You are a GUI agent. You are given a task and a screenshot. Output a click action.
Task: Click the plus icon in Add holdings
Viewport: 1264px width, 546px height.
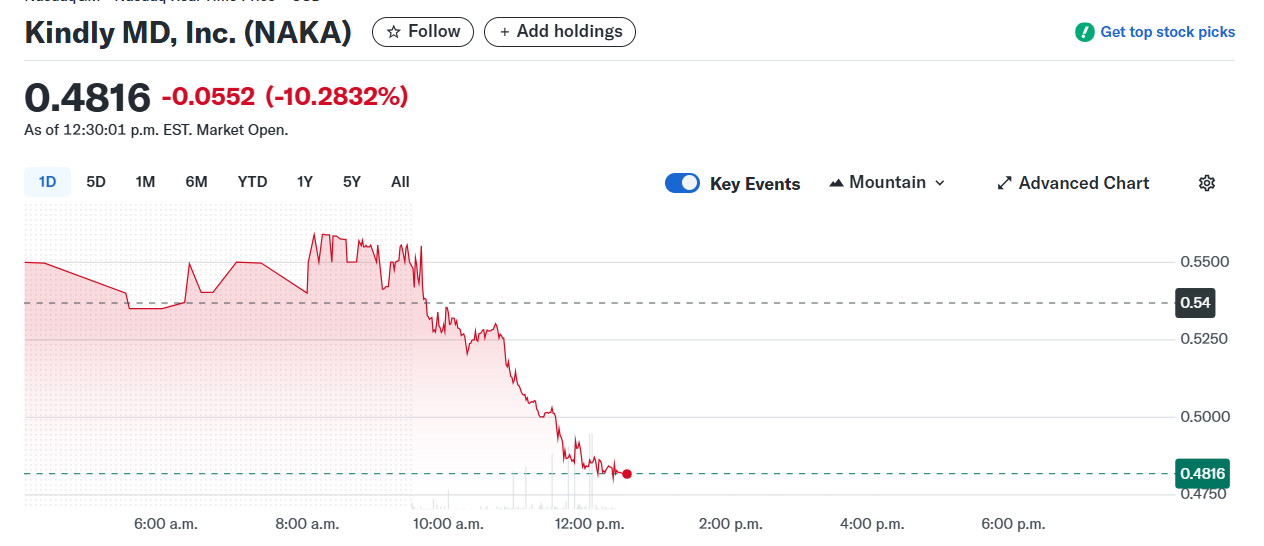(505, 32)
